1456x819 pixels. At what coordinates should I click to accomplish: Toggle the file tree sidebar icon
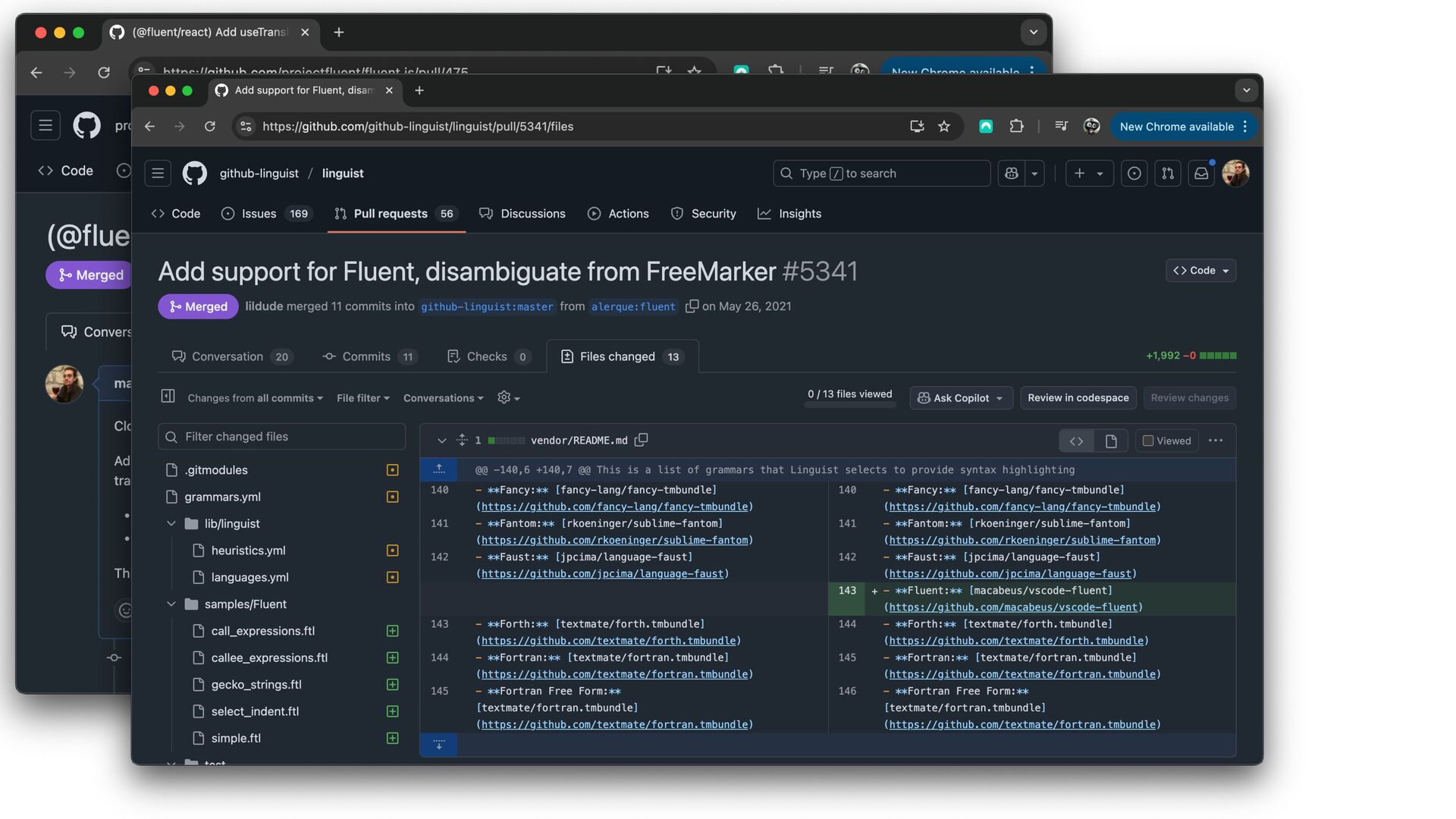[x=168, y=397]
